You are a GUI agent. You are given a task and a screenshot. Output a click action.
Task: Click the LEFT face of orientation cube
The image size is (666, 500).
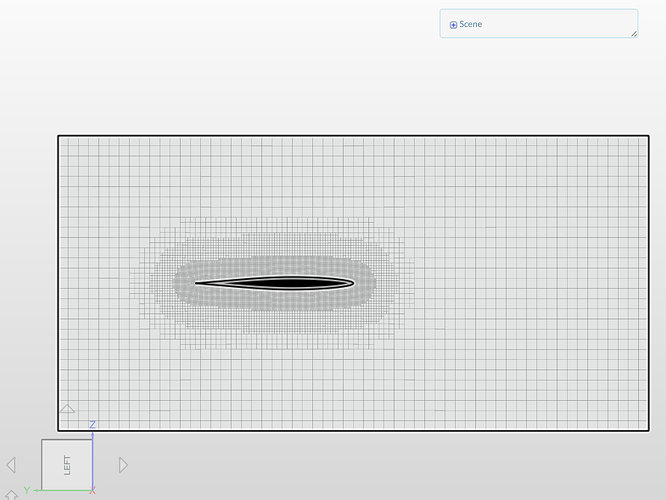point(67,465)
